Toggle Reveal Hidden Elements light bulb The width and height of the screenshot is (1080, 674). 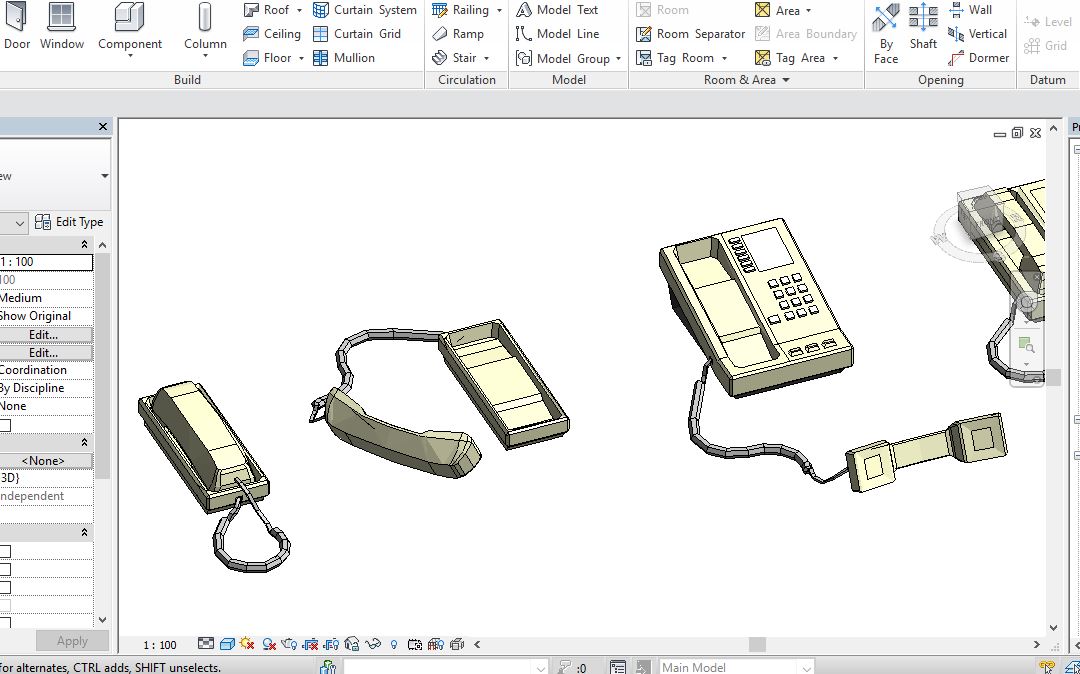point(394,645)
